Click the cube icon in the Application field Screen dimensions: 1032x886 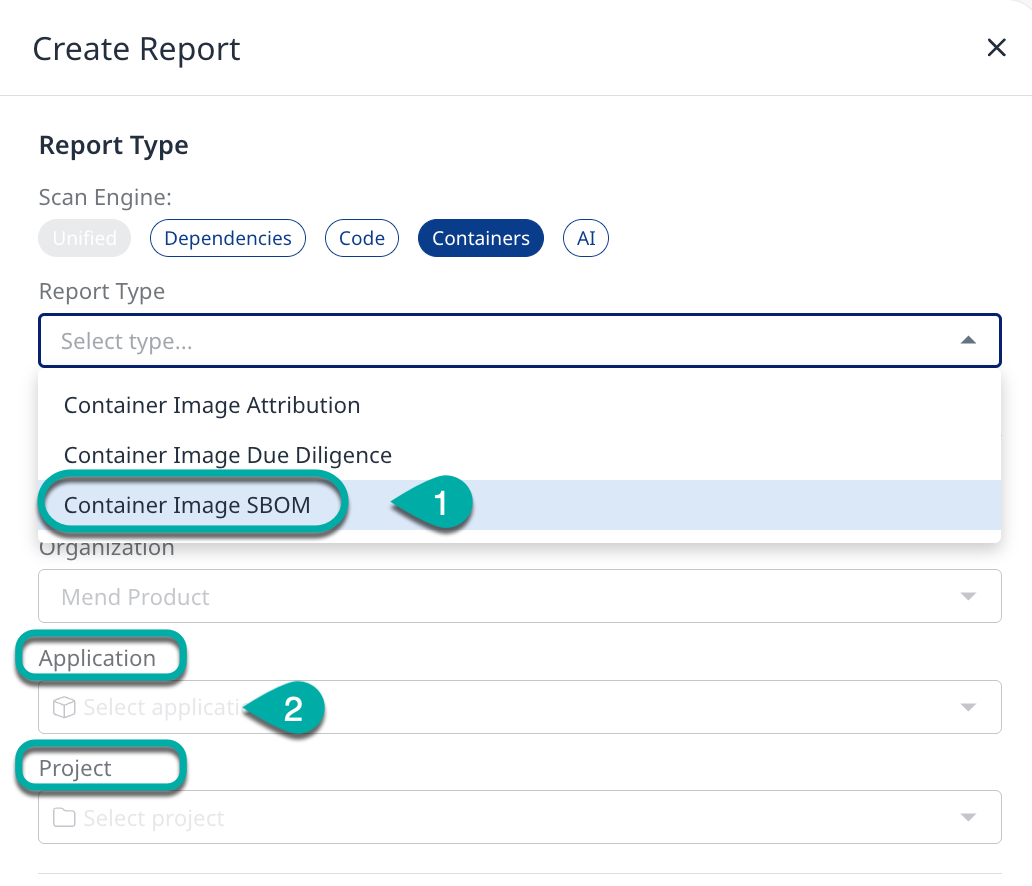pos(65,708)
